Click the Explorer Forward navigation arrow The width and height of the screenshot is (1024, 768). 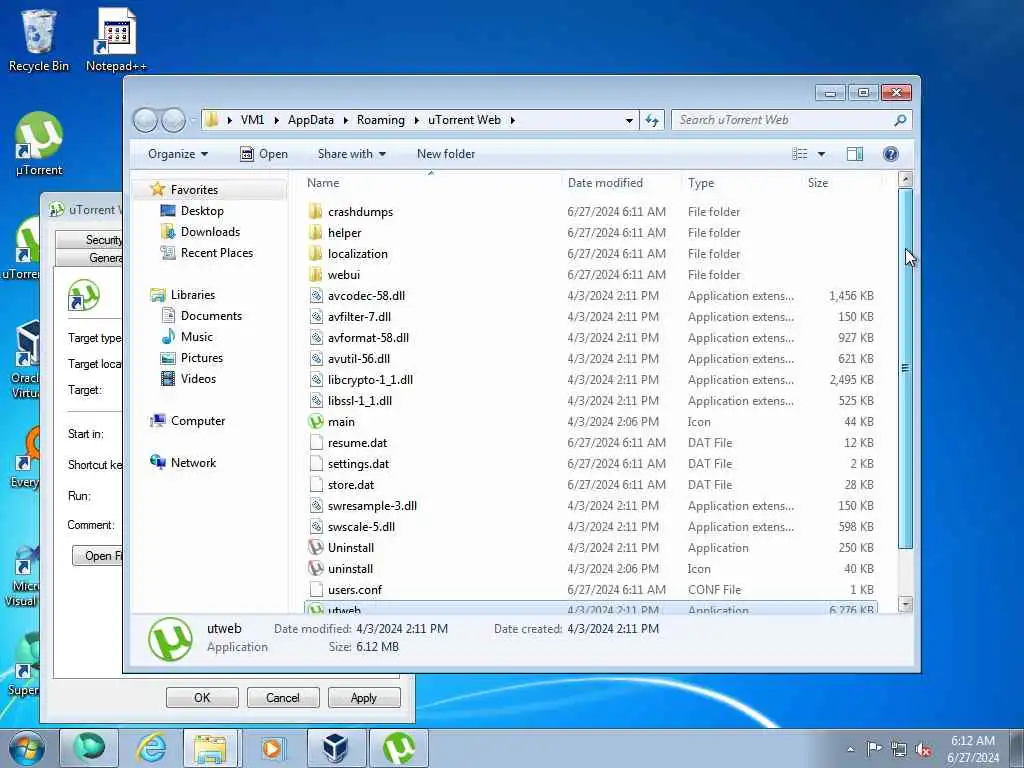173,120
